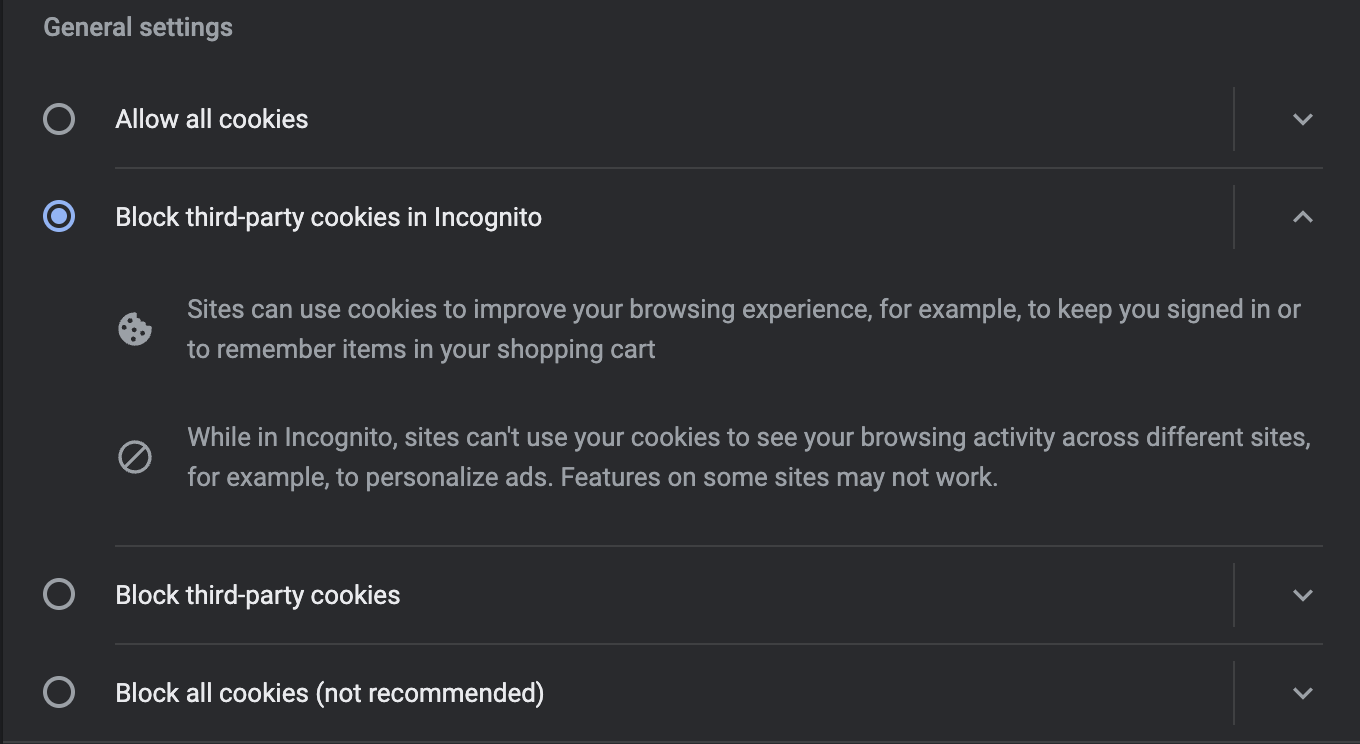Click the phrase to personalize ads
This screenshot has width=1360, height=744.
pos(444,477)
